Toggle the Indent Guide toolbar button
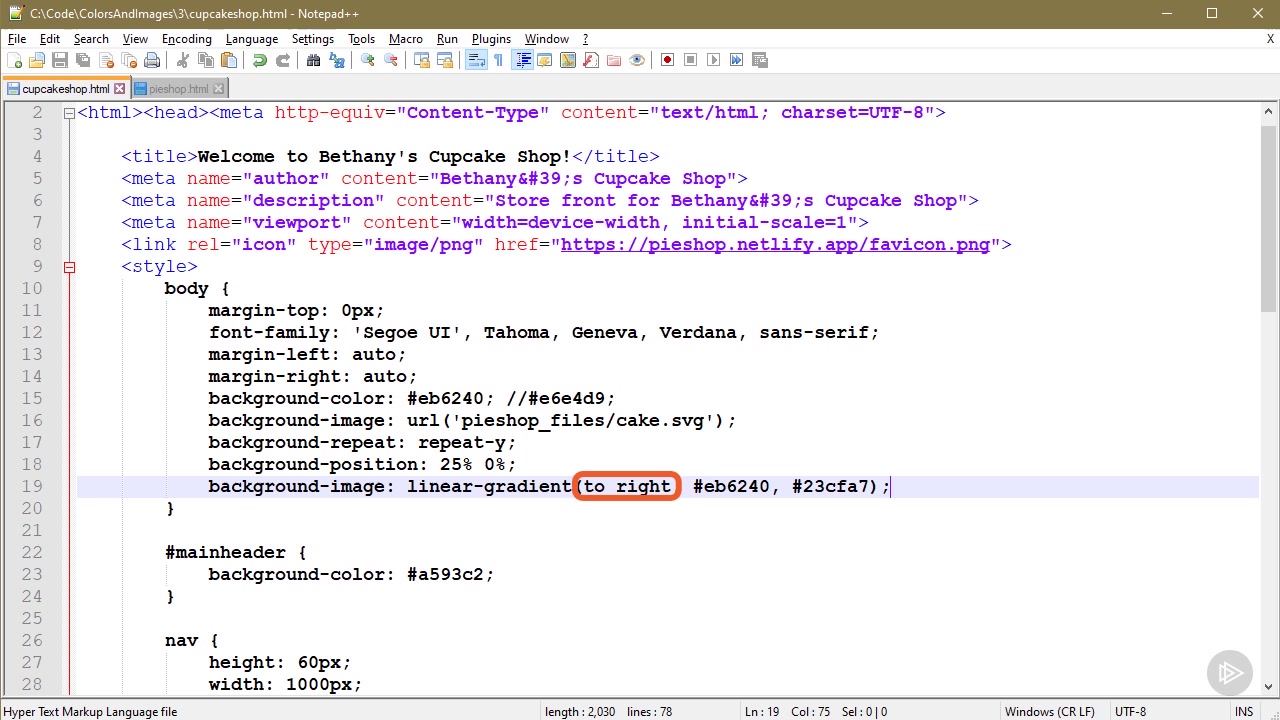The width and height of the screenshot is (1280, 720). point(522,60)
